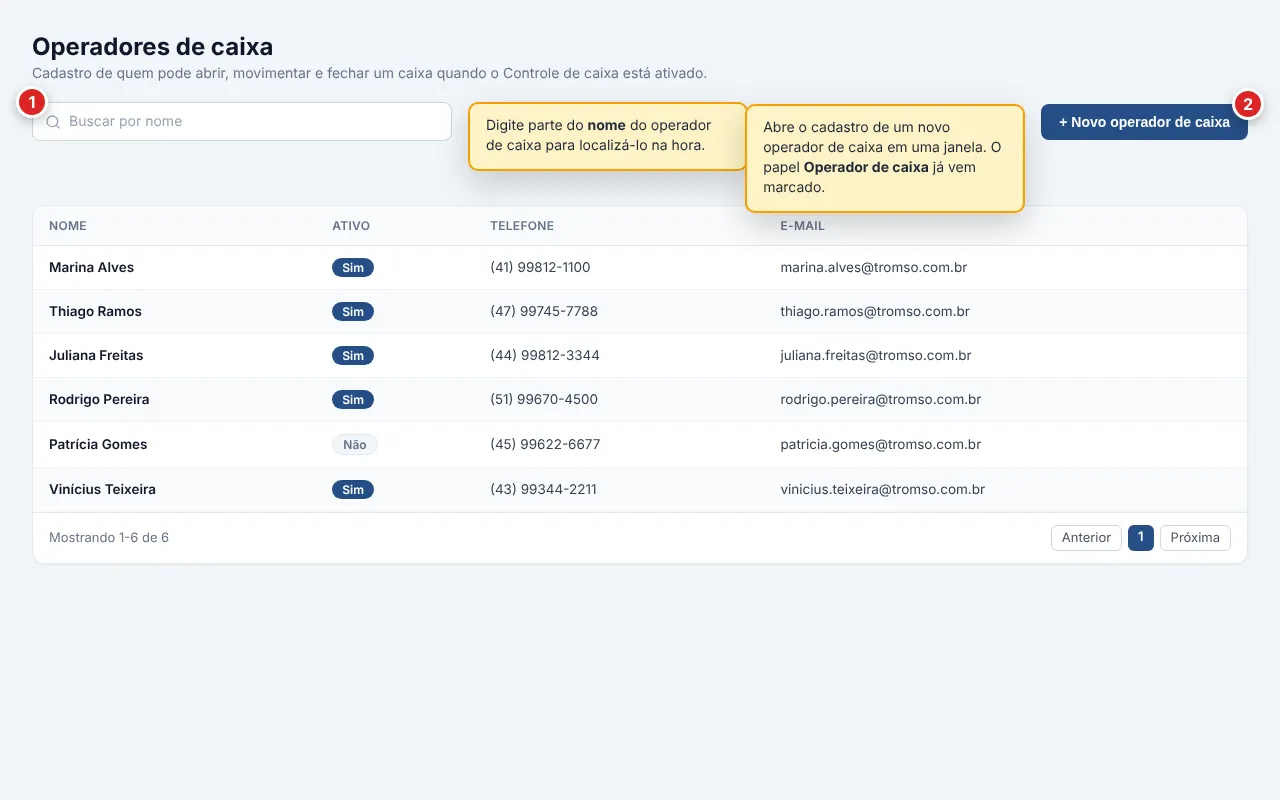Click Sim badge for Juliana Freitas
This screenshot has height=800, width=1280.
pyautogui.click(x=353, y=356)
